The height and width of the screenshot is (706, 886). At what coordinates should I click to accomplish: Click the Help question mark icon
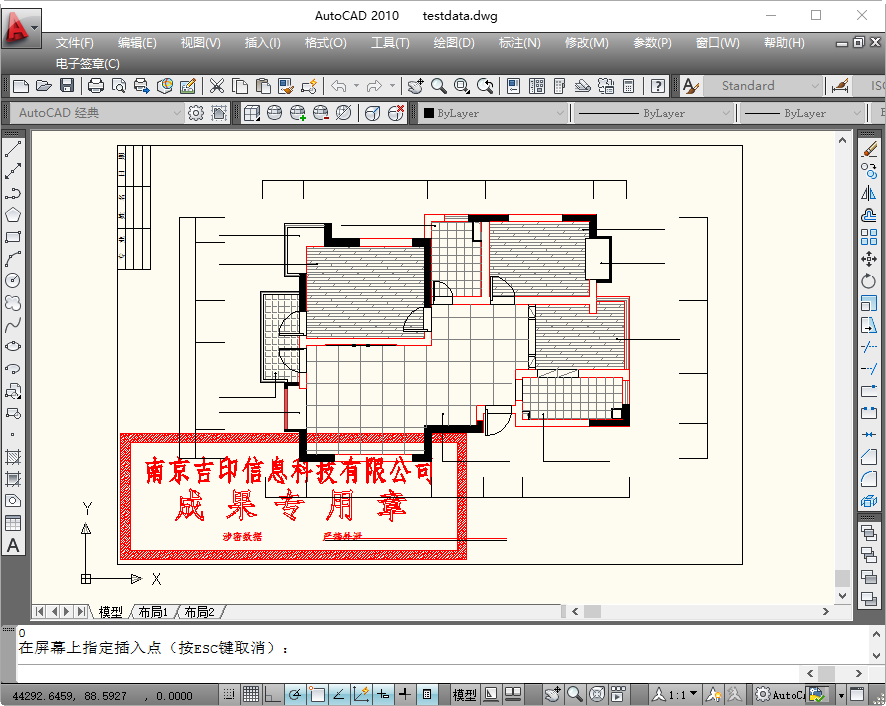(658, 86)
